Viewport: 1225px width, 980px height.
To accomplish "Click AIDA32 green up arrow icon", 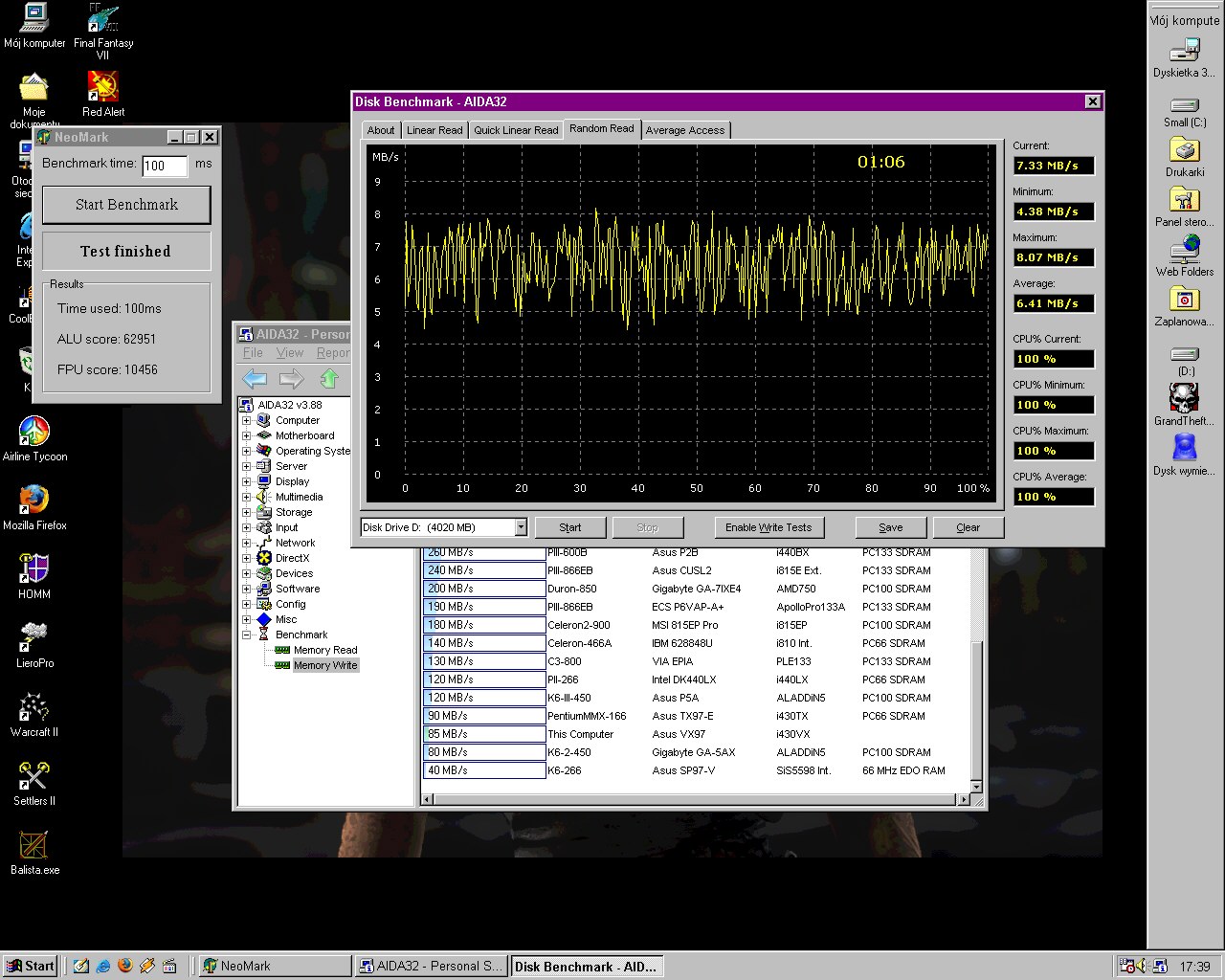I will point(329,378).
